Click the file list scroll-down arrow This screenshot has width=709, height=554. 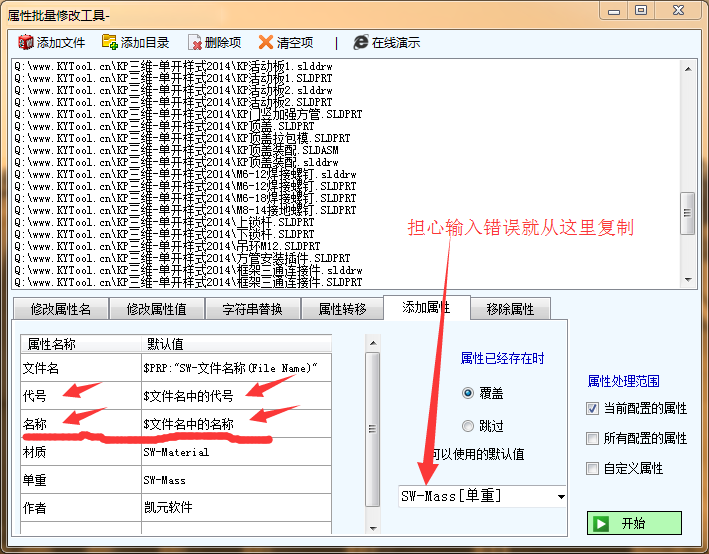point(688,280)
